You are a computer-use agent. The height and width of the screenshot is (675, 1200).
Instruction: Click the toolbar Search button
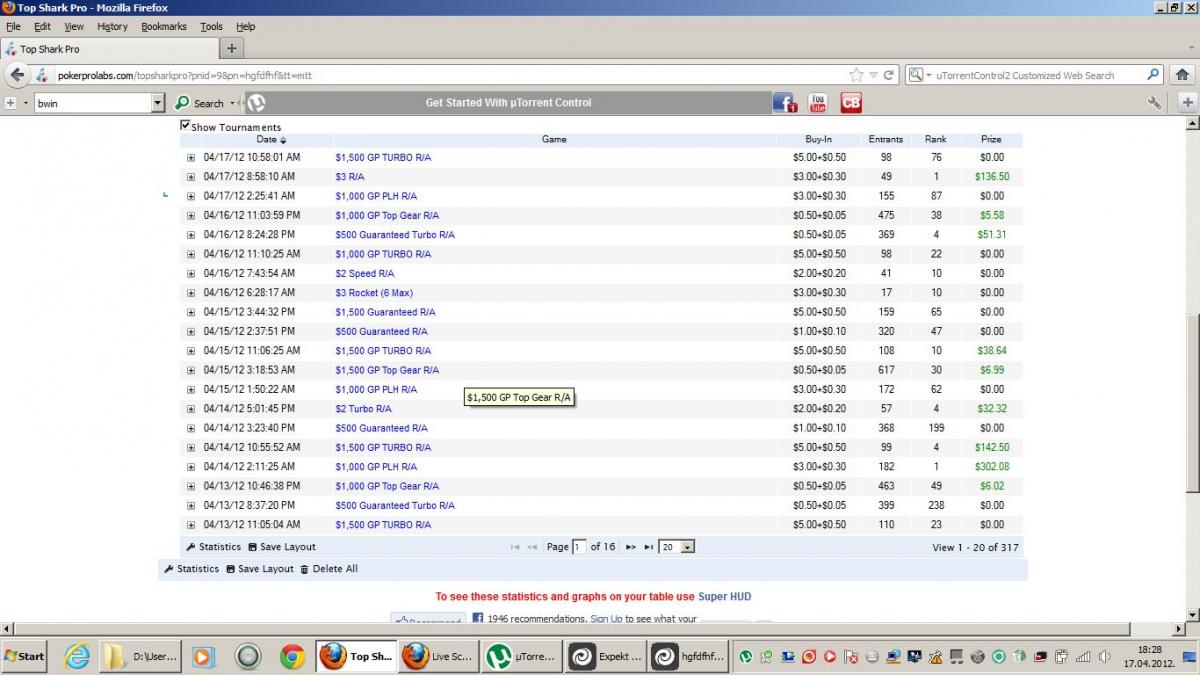tap(201, 103)
